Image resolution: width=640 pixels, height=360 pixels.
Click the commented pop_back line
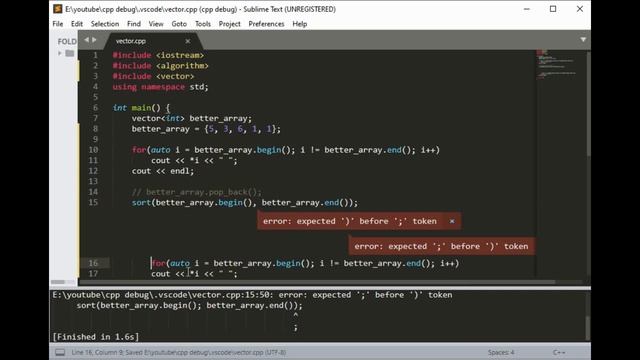click(196, 192)
